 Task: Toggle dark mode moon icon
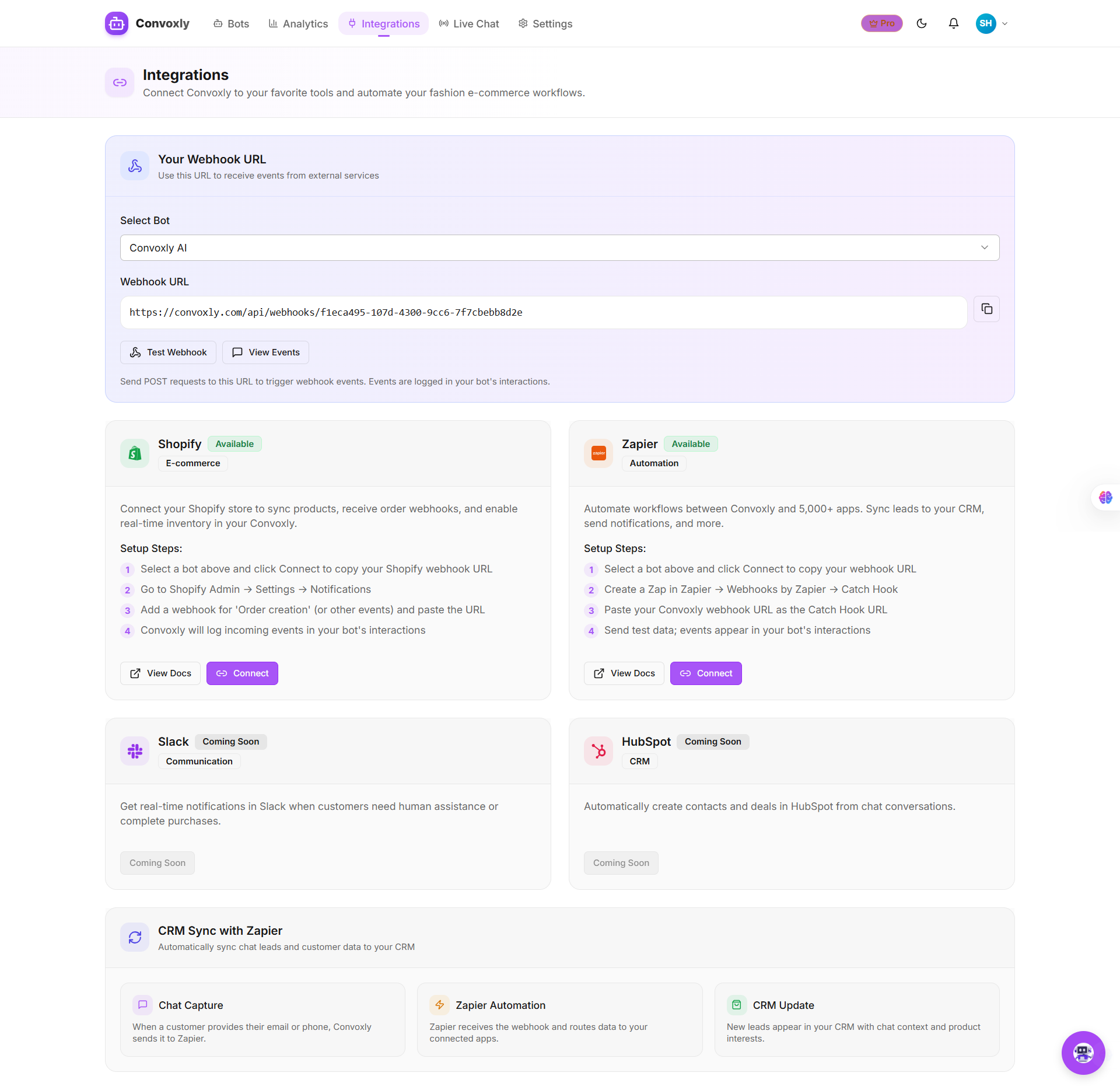pyautogui.click(x=922, y=23)
